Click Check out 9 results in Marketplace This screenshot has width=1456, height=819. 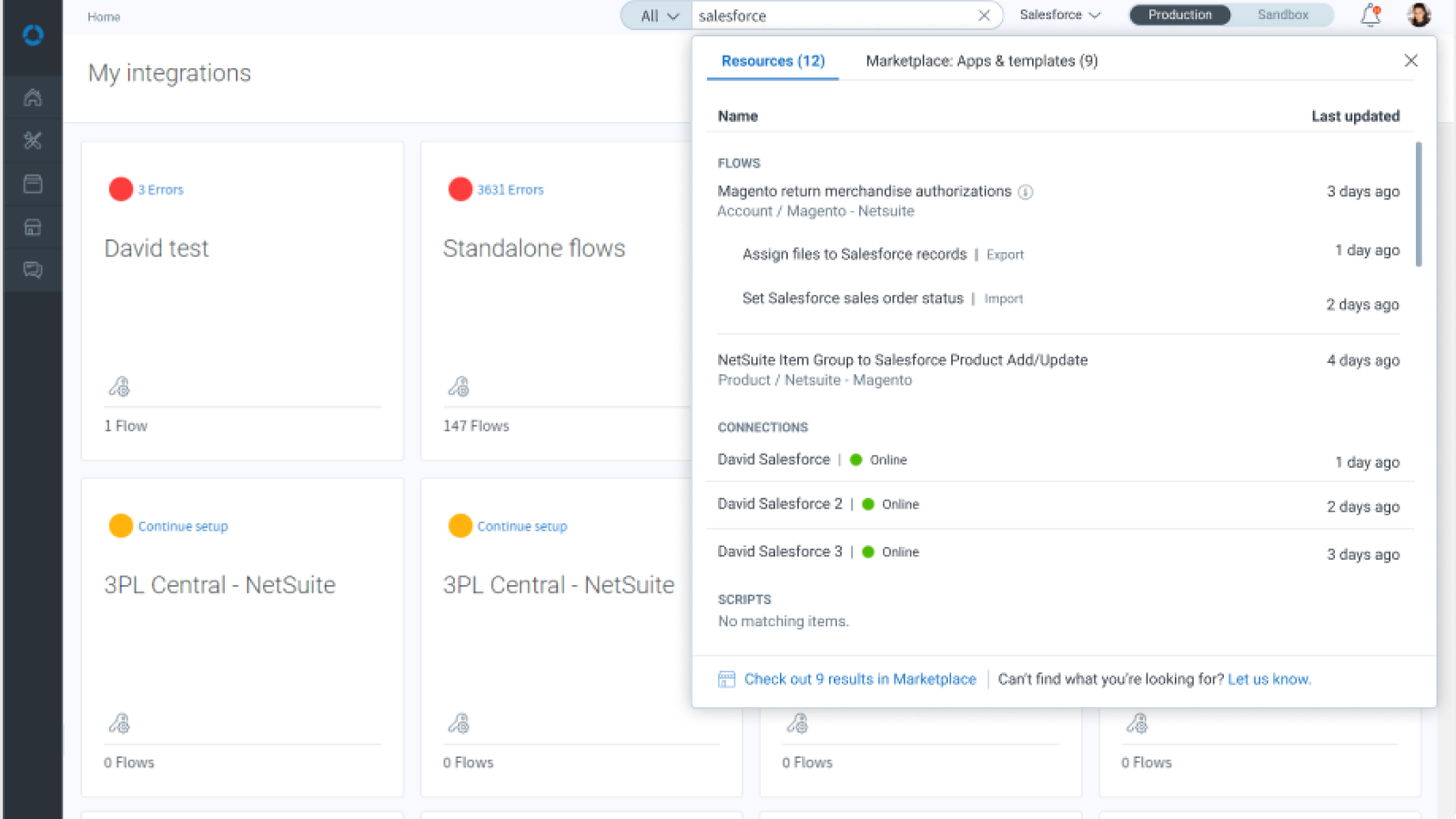coord(860,679)
